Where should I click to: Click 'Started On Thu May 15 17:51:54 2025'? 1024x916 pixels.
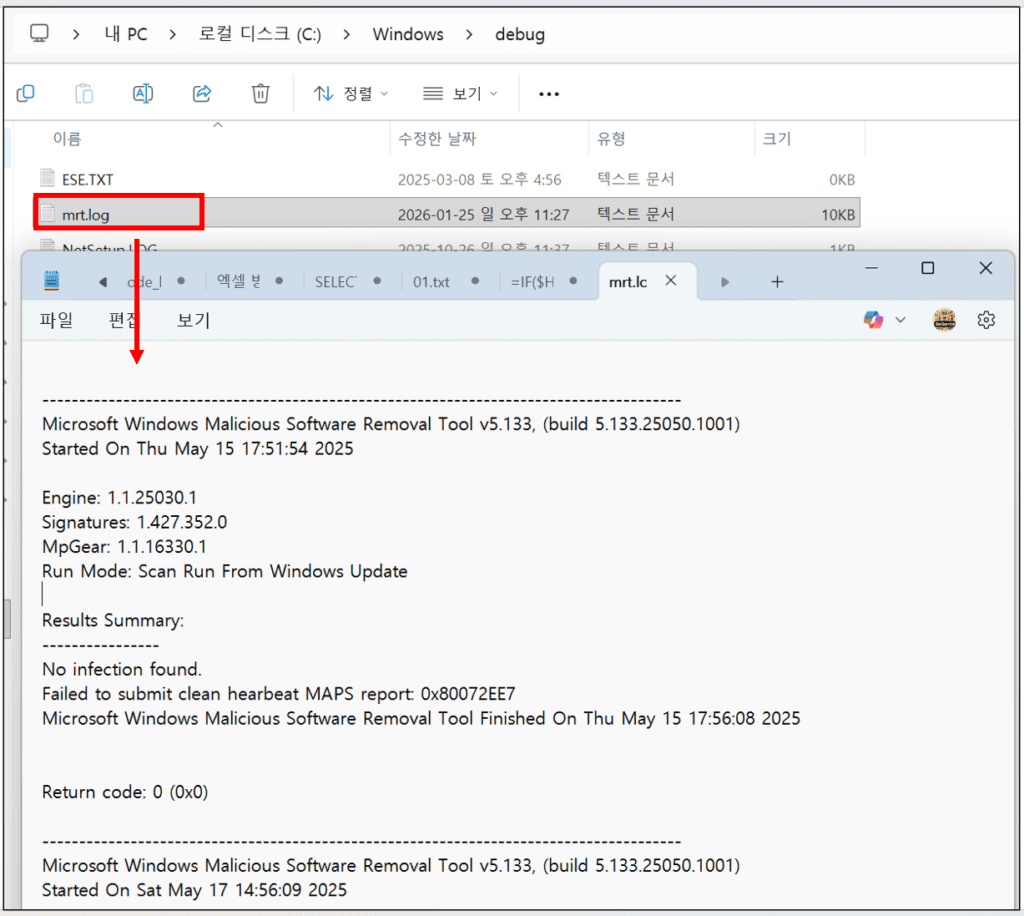pyautogui.click(x=198, y=449)
